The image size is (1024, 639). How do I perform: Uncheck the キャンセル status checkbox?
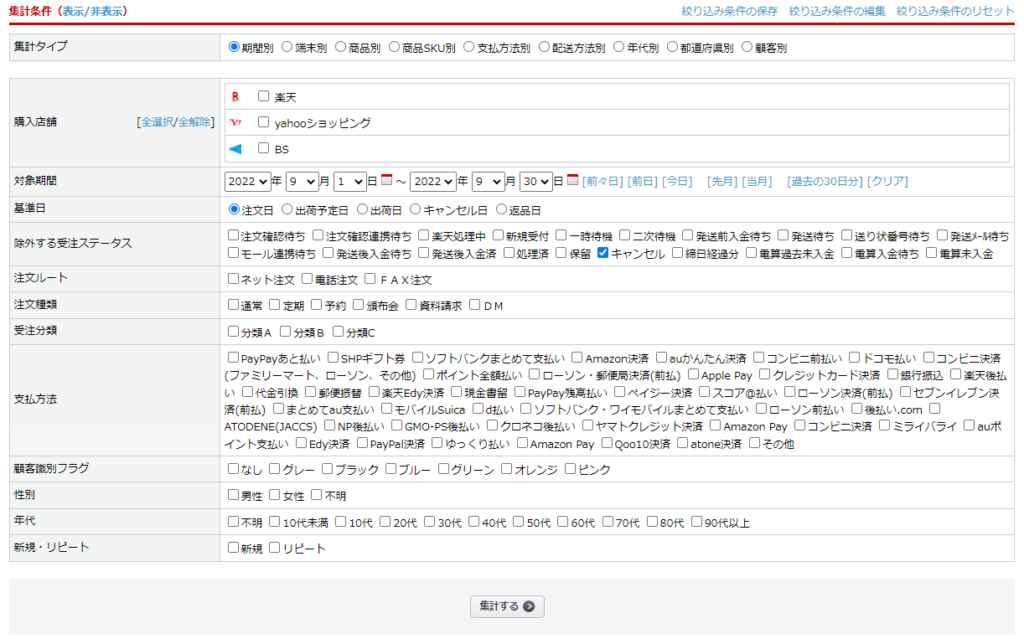click(603, 254)
